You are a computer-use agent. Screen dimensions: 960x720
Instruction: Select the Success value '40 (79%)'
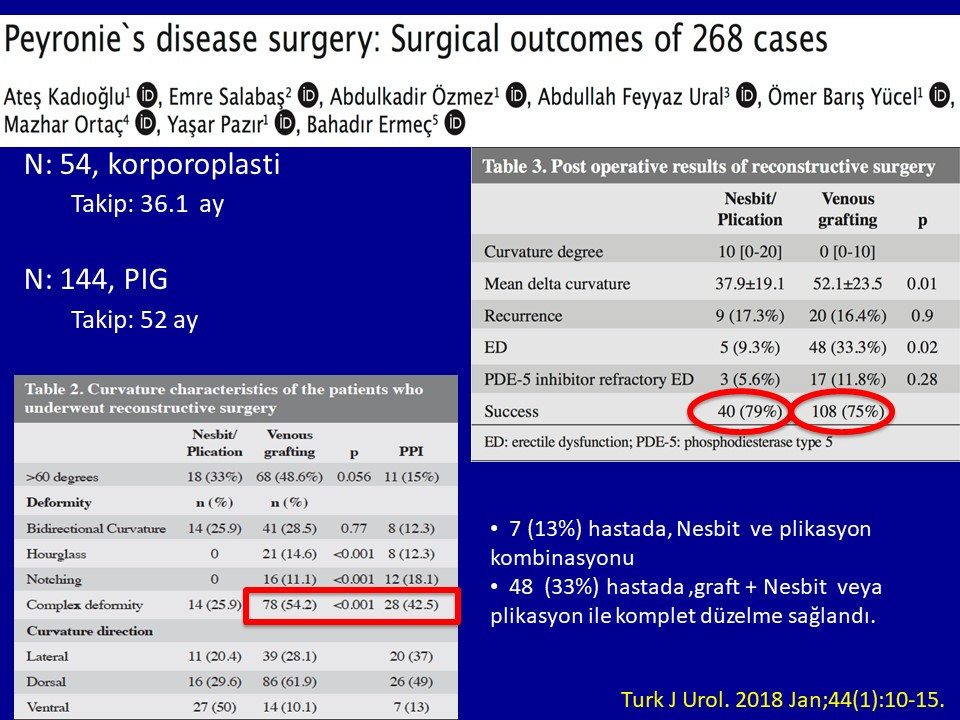point(750,411)
